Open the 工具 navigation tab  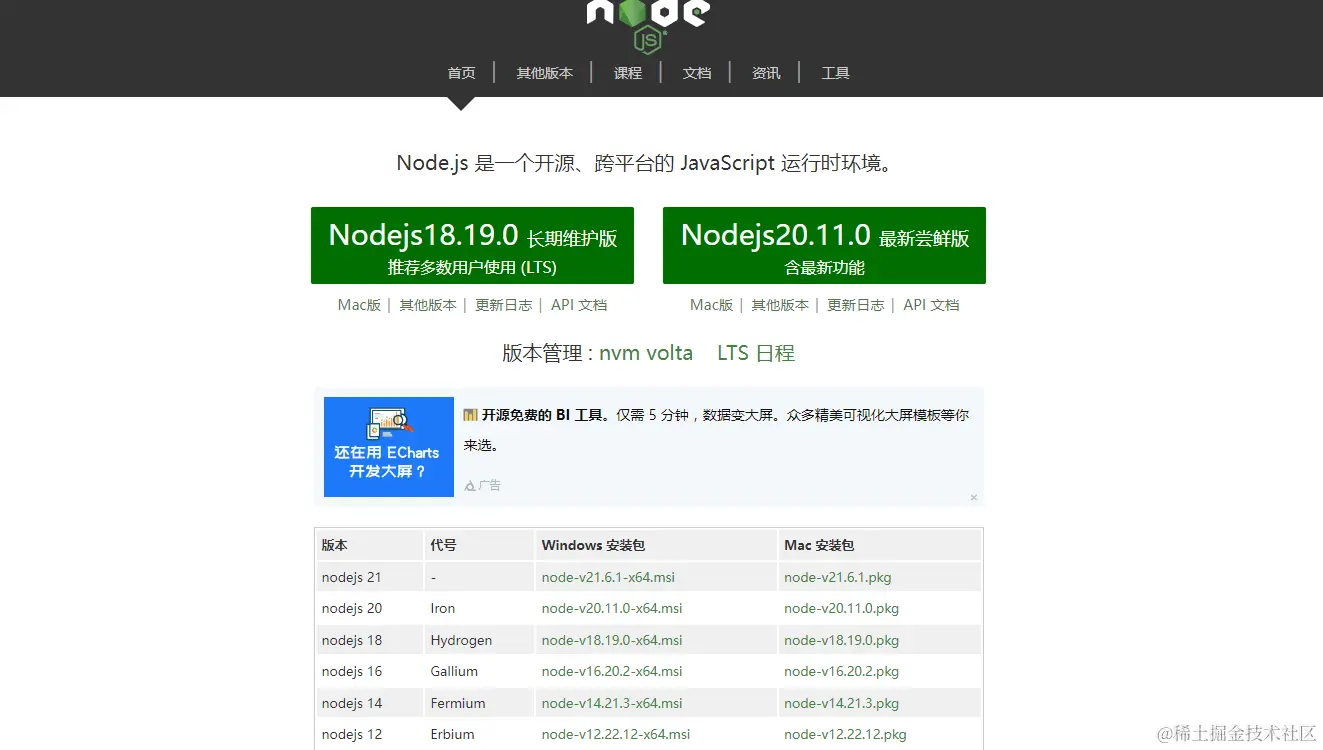pyautogui.click(x=835, y=73)
